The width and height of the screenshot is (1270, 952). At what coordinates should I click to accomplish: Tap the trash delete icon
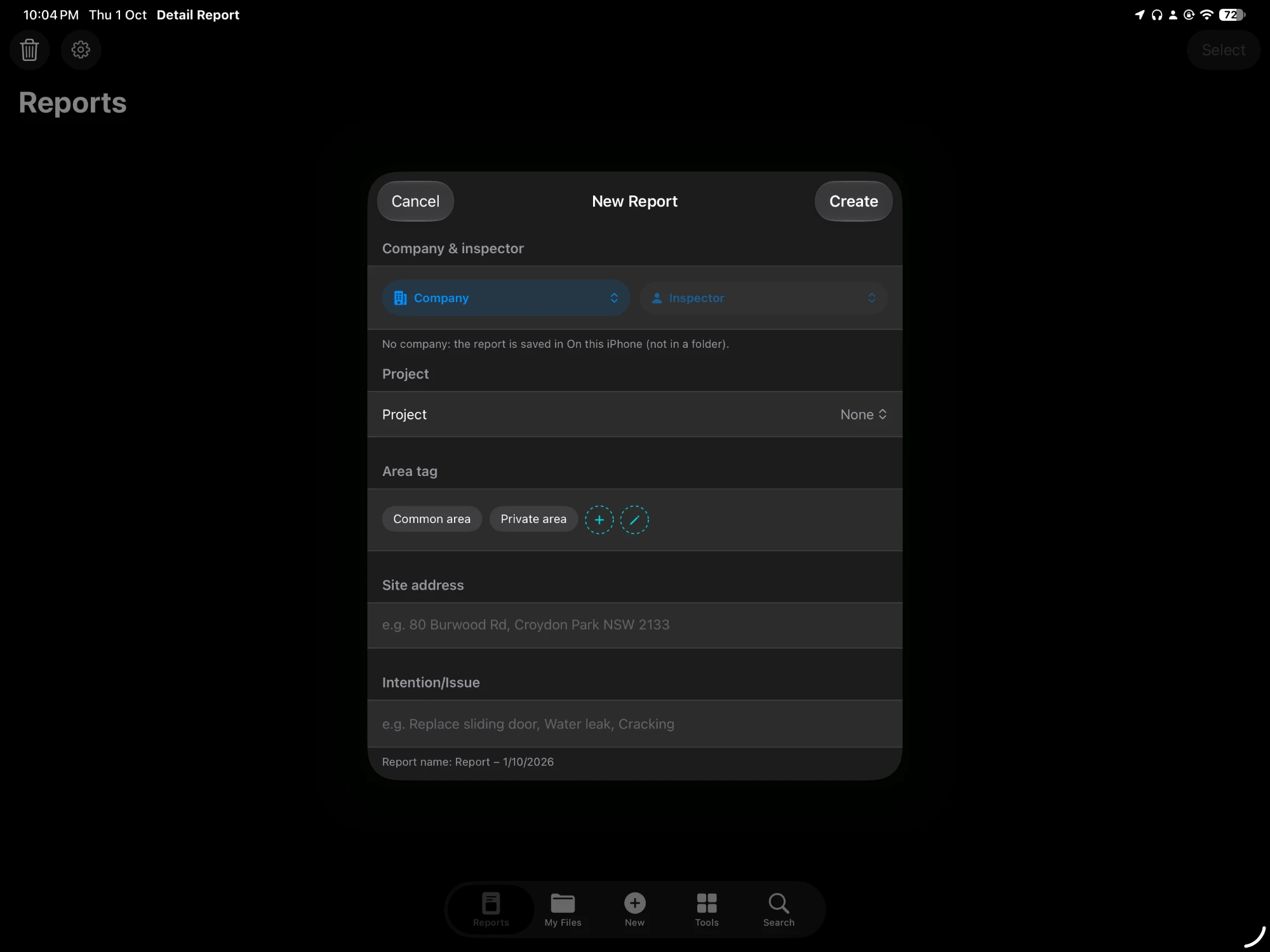pyautogui.click(x=29, y=50)
